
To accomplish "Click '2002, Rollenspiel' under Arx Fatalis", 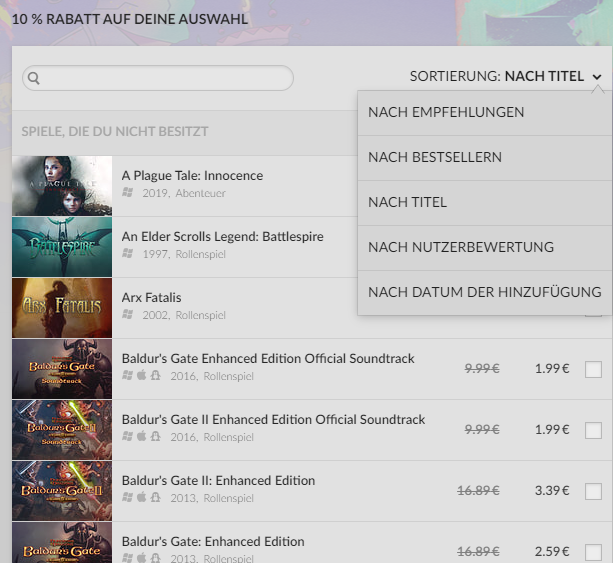I will click(184, 315).
